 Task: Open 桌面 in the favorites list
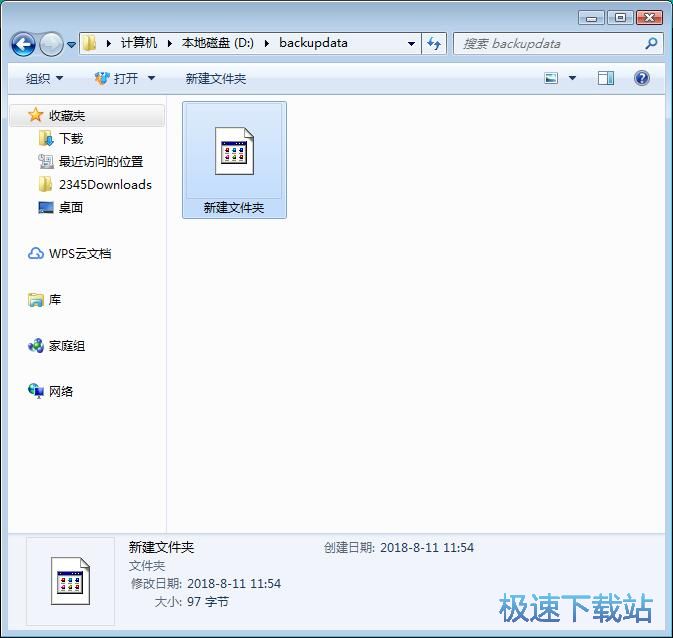pyautogui.click(x=71, y=208)
